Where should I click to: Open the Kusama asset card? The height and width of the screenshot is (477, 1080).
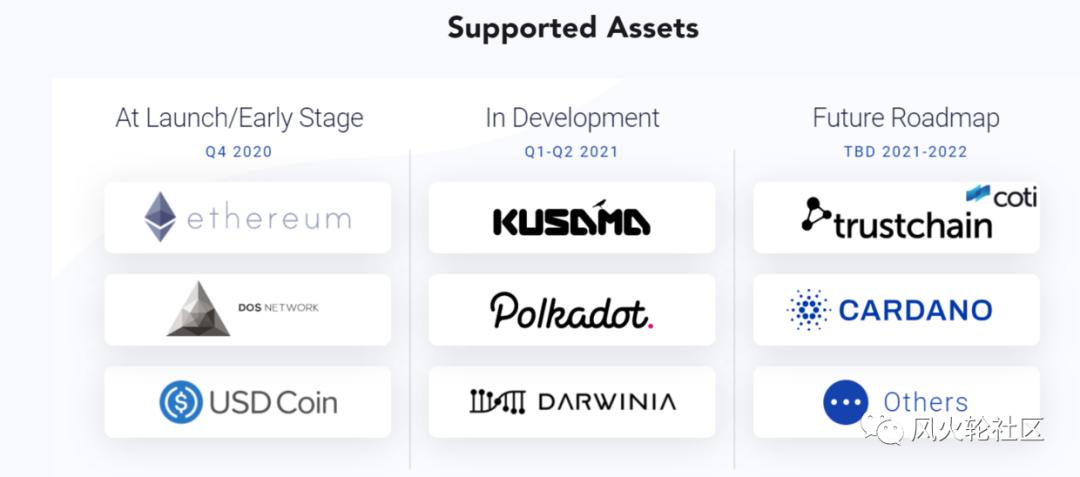click(x=571, y=218)
